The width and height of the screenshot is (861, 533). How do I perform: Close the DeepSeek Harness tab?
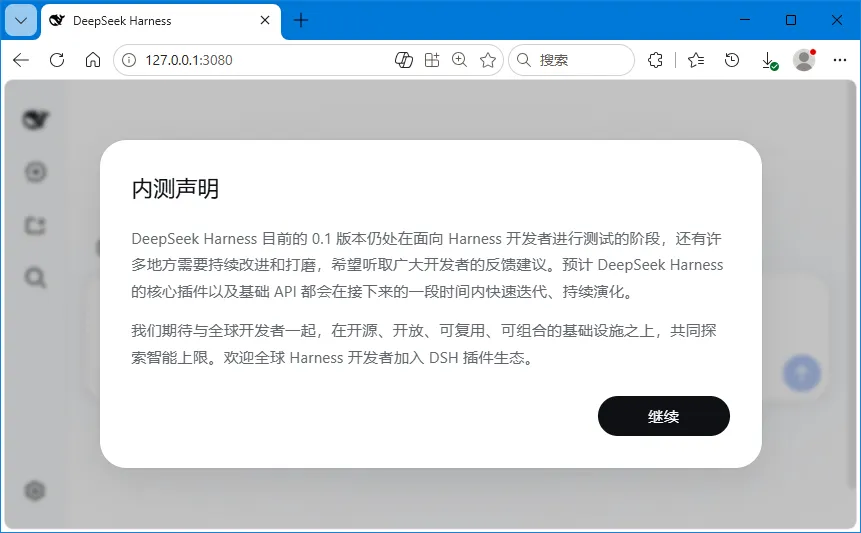click(265, 20)
